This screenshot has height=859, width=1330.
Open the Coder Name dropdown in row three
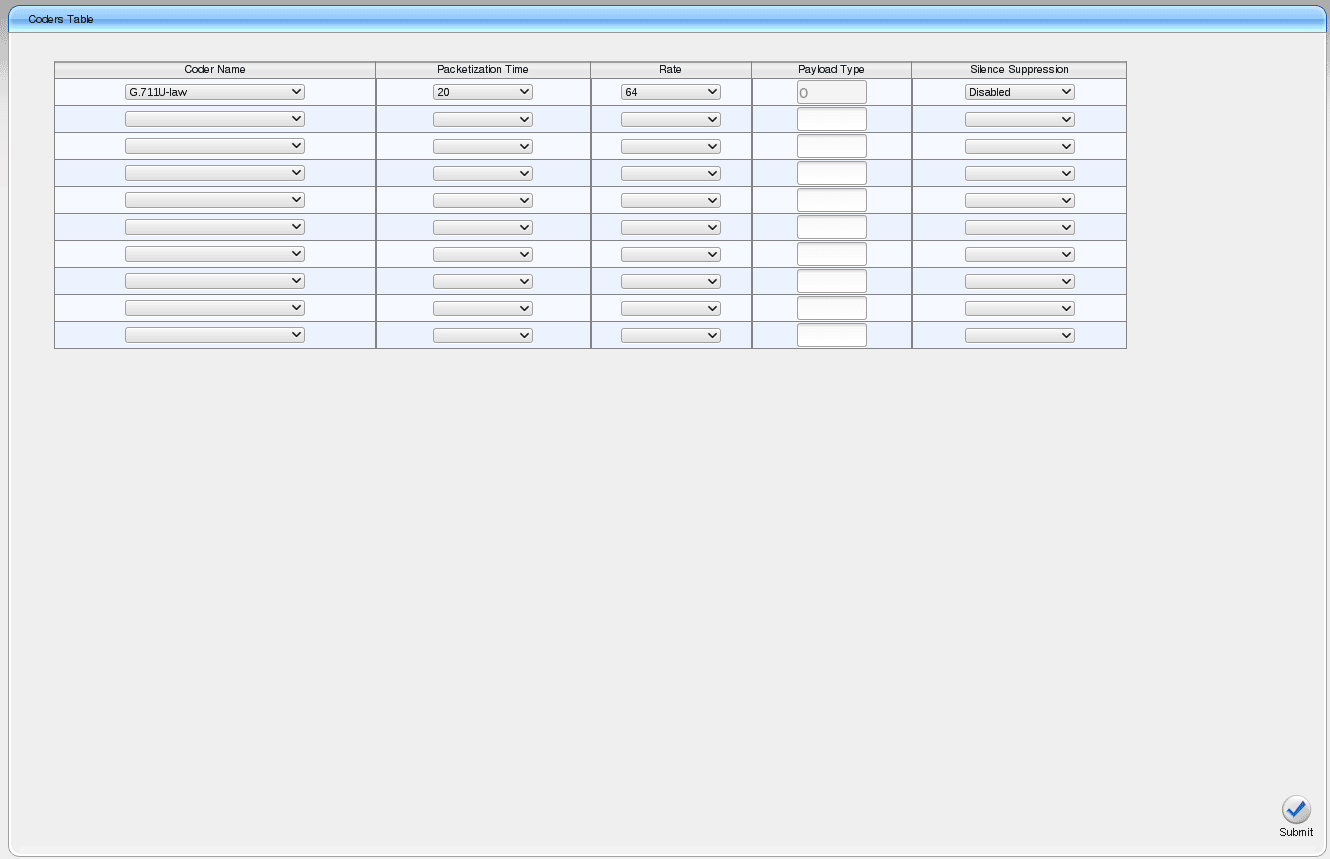pyautogui.click(x=215, y=146)
